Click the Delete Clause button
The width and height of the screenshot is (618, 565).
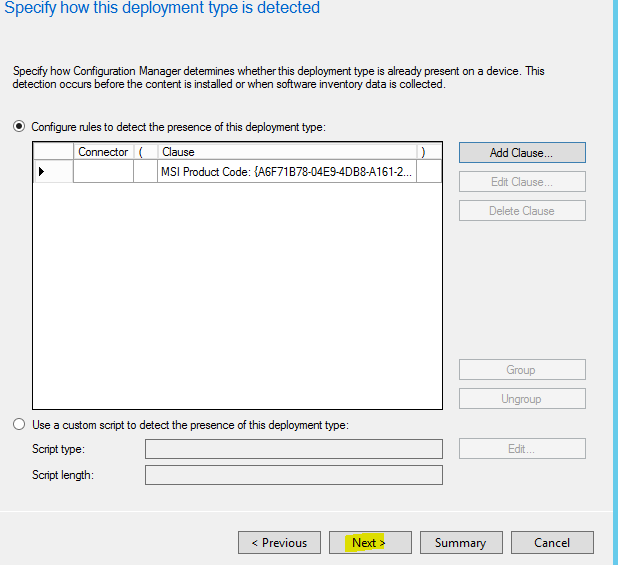point(522,211)
